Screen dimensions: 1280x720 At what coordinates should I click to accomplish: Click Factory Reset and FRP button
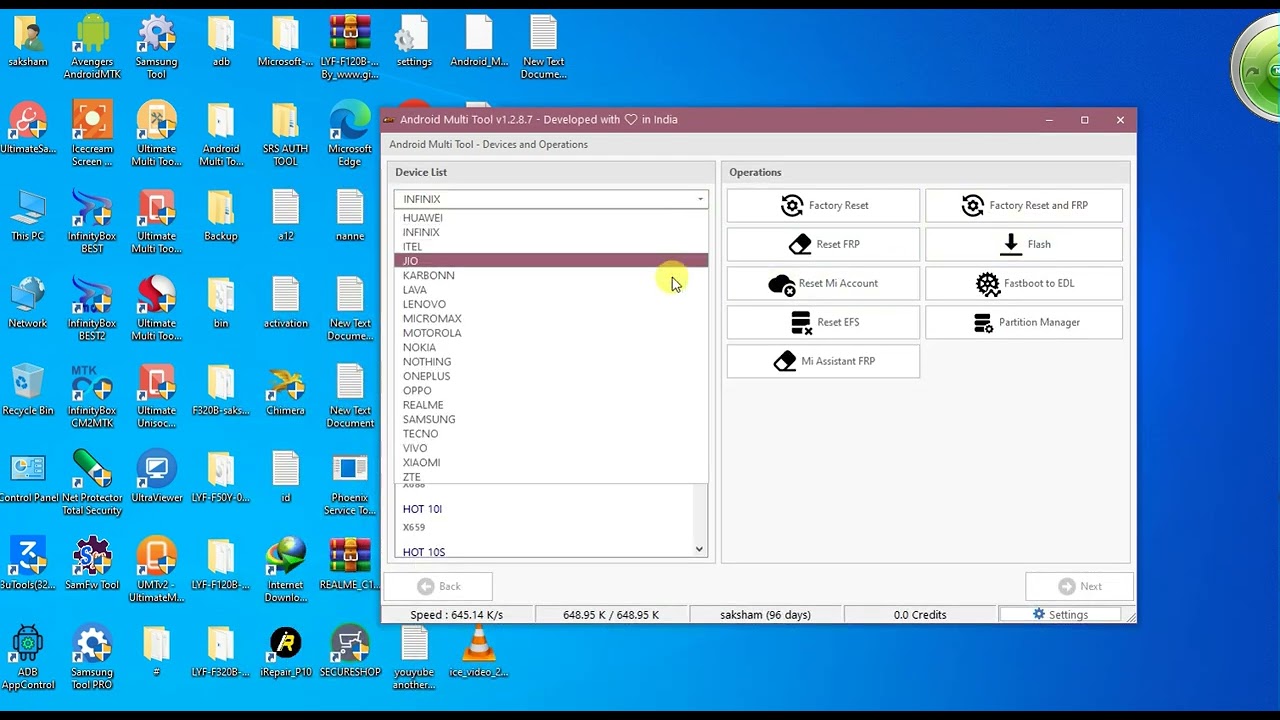(1024, 205)
